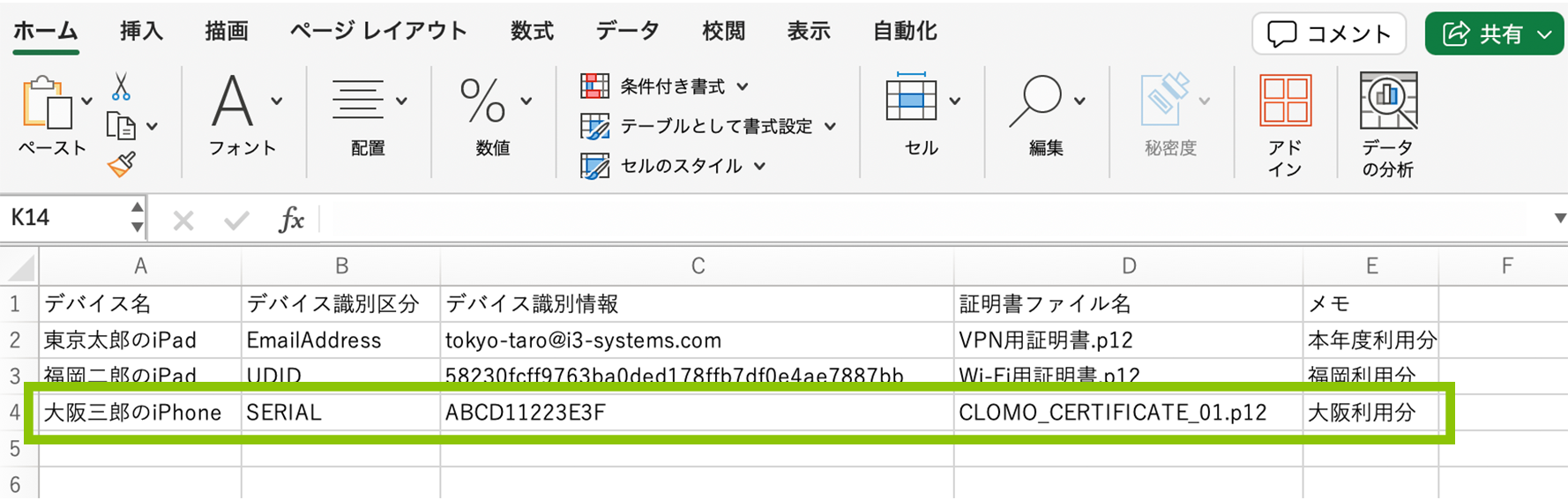Select cell CLOMO_CERTIFICATE_01.p12
Screen dimensions: 1568x500
point(1129,413)
